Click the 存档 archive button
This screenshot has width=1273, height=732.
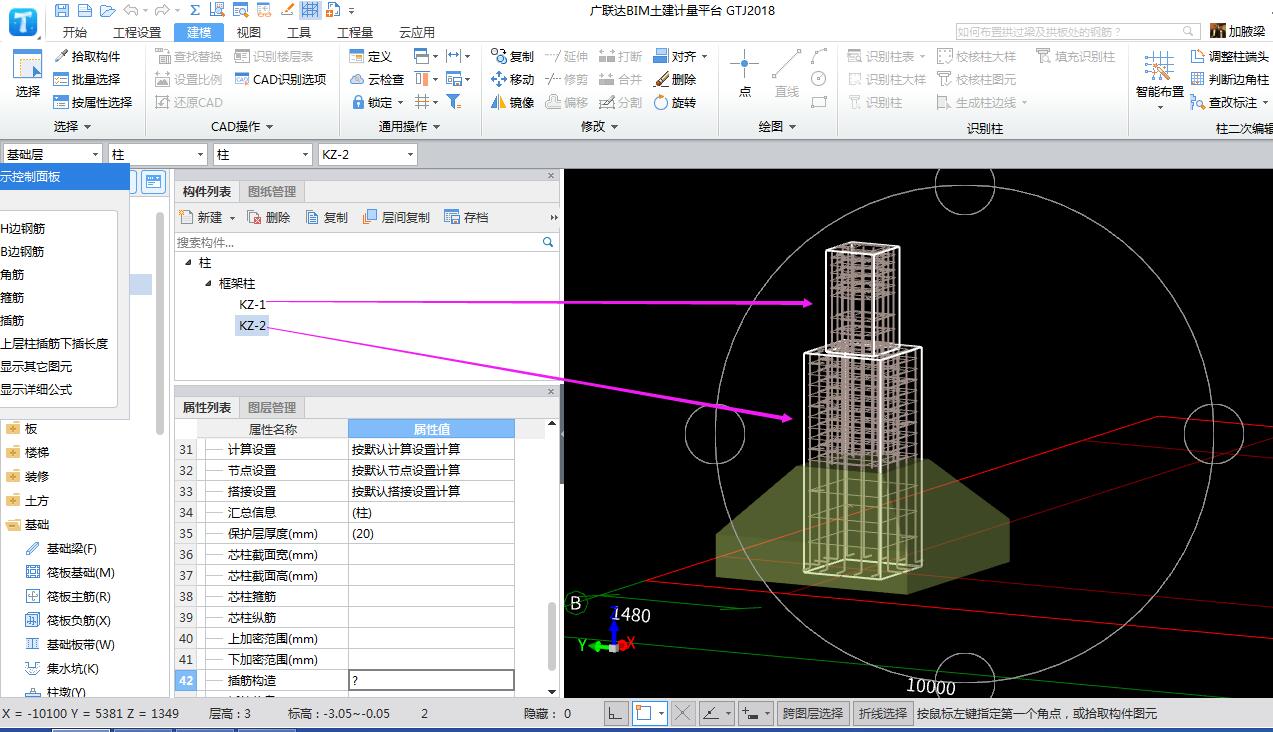467,217
